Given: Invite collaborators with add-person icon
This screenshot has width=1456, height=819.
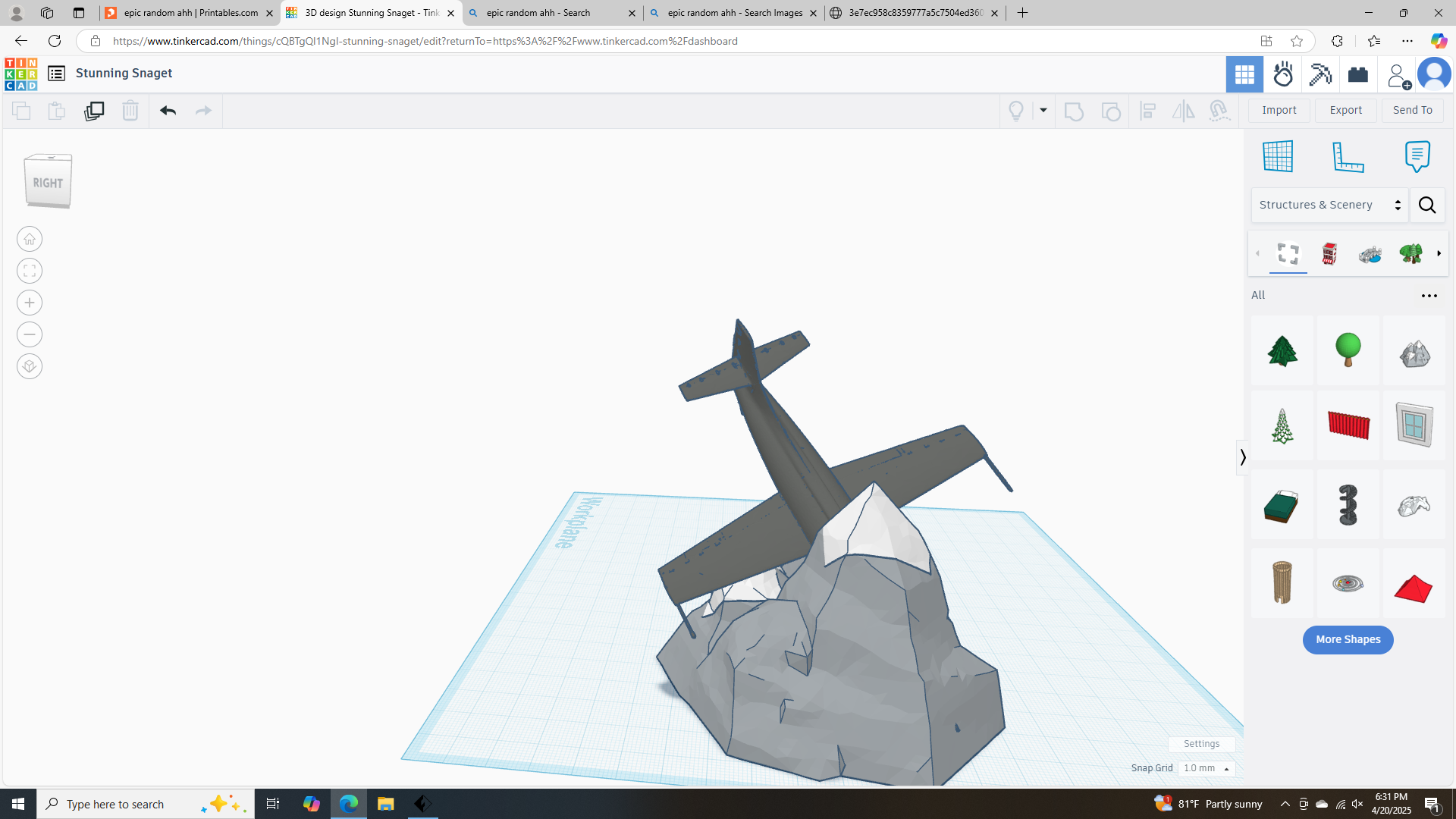Looking at the screenshot, I should 1398,74.
